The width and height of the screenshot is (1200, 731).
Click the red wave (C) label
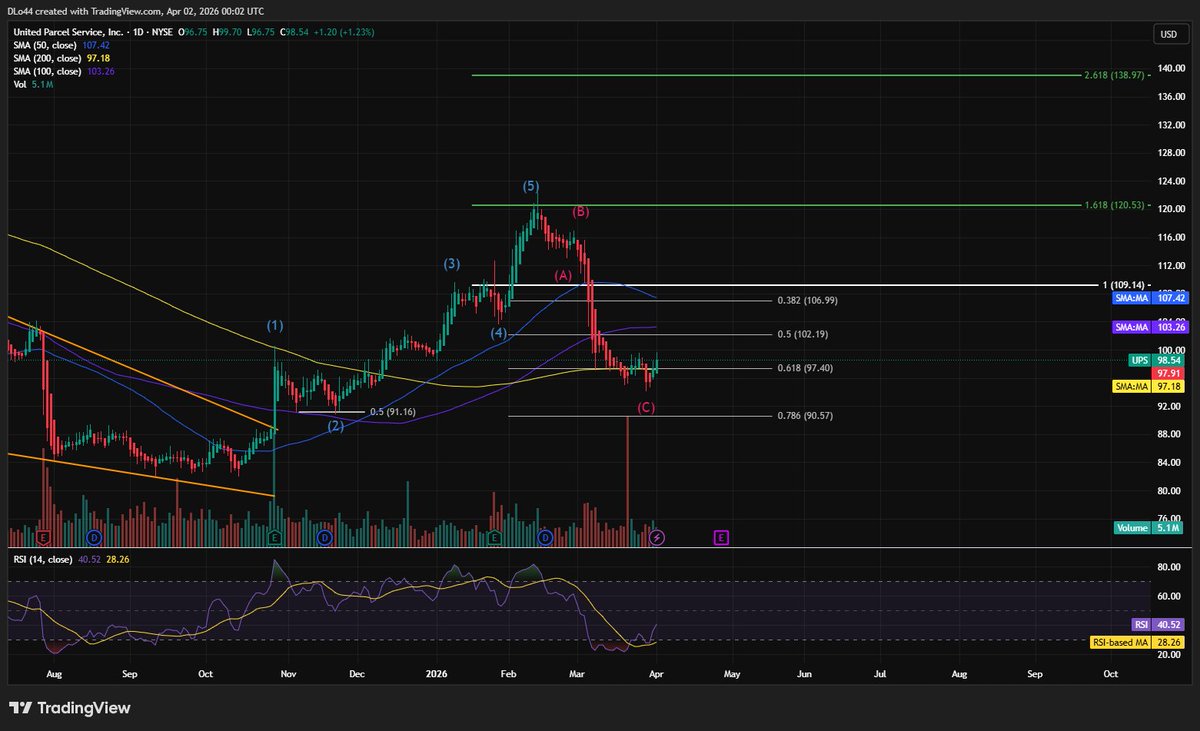(646, 407)
